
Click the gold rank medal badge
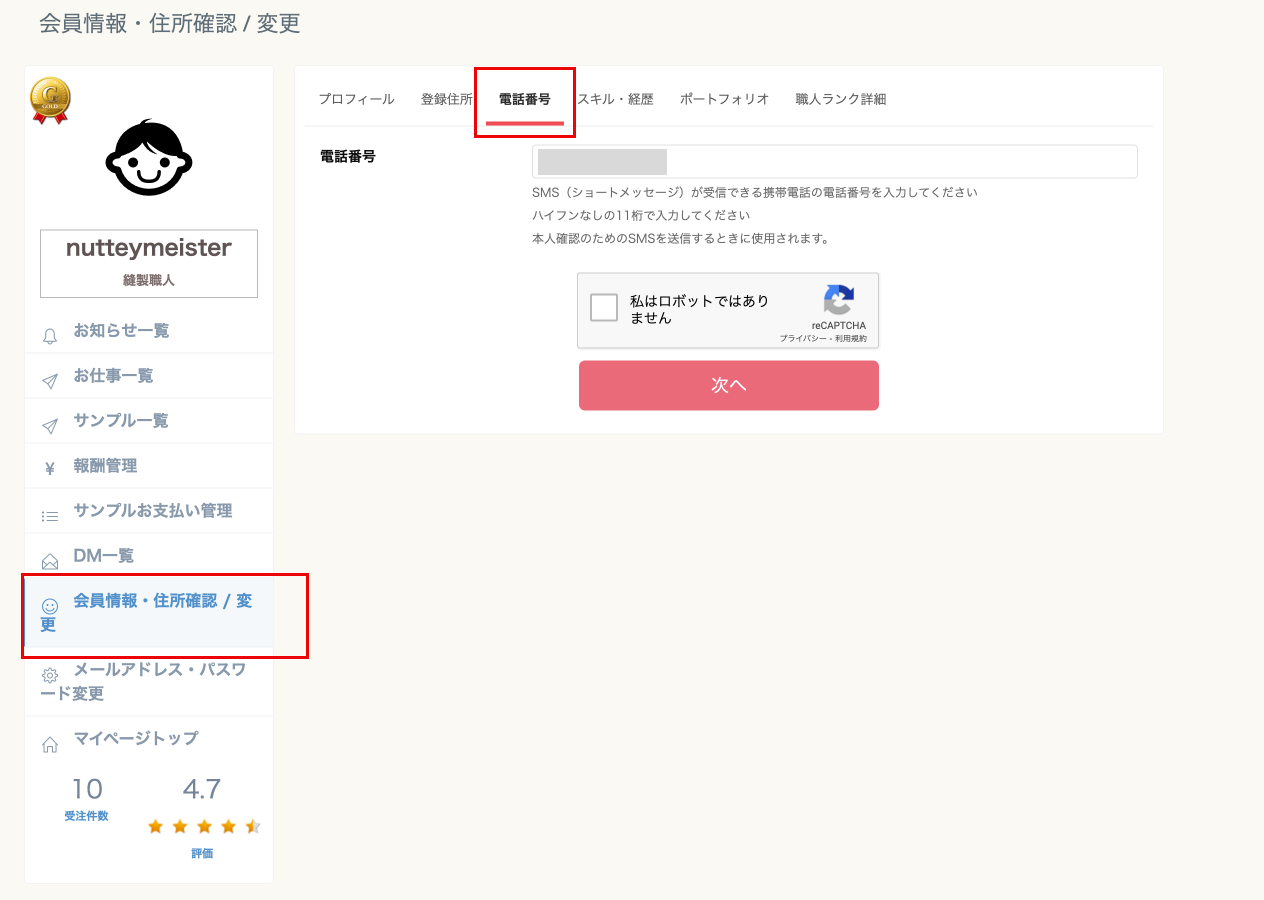50,100
